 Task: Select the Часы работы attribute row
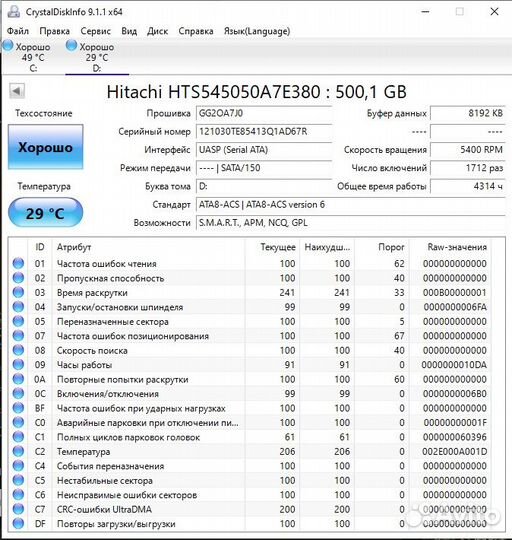click(250, 365)
